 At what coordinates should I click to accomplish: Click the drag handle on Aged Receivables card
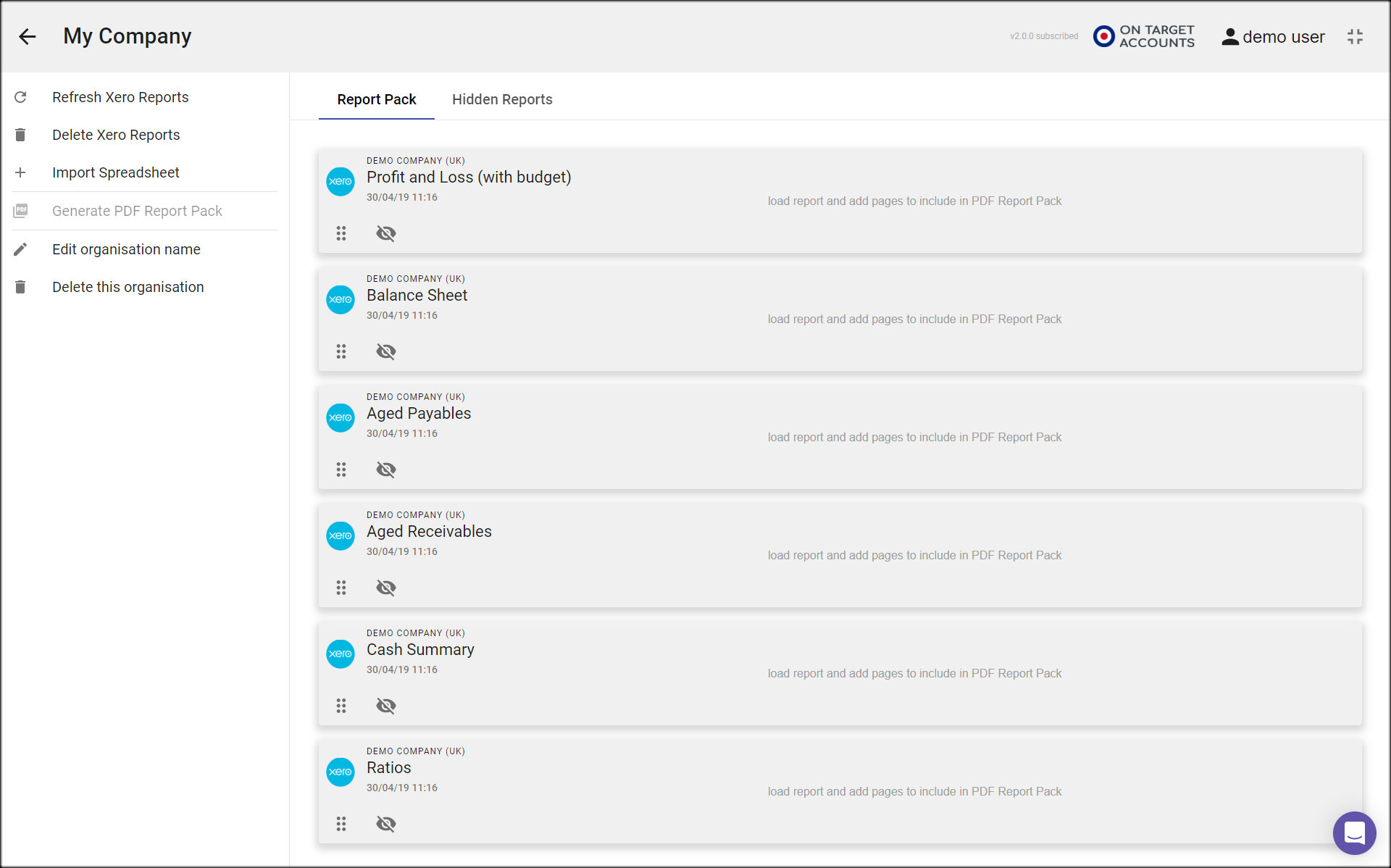341,588
